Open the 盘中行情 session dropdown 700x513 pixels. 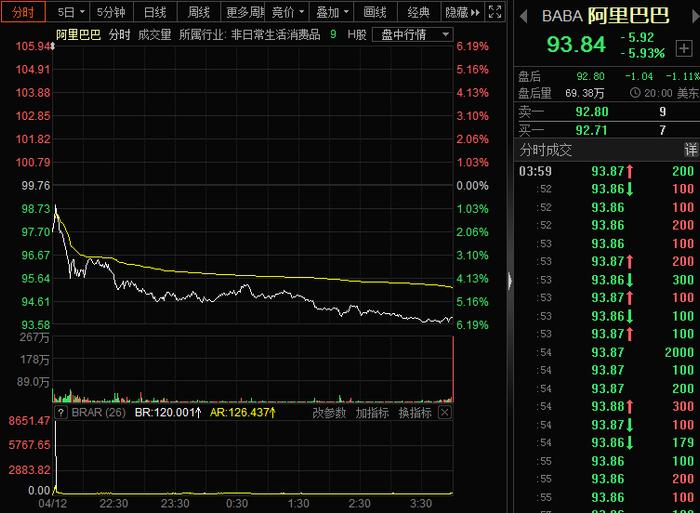point(413,35)
